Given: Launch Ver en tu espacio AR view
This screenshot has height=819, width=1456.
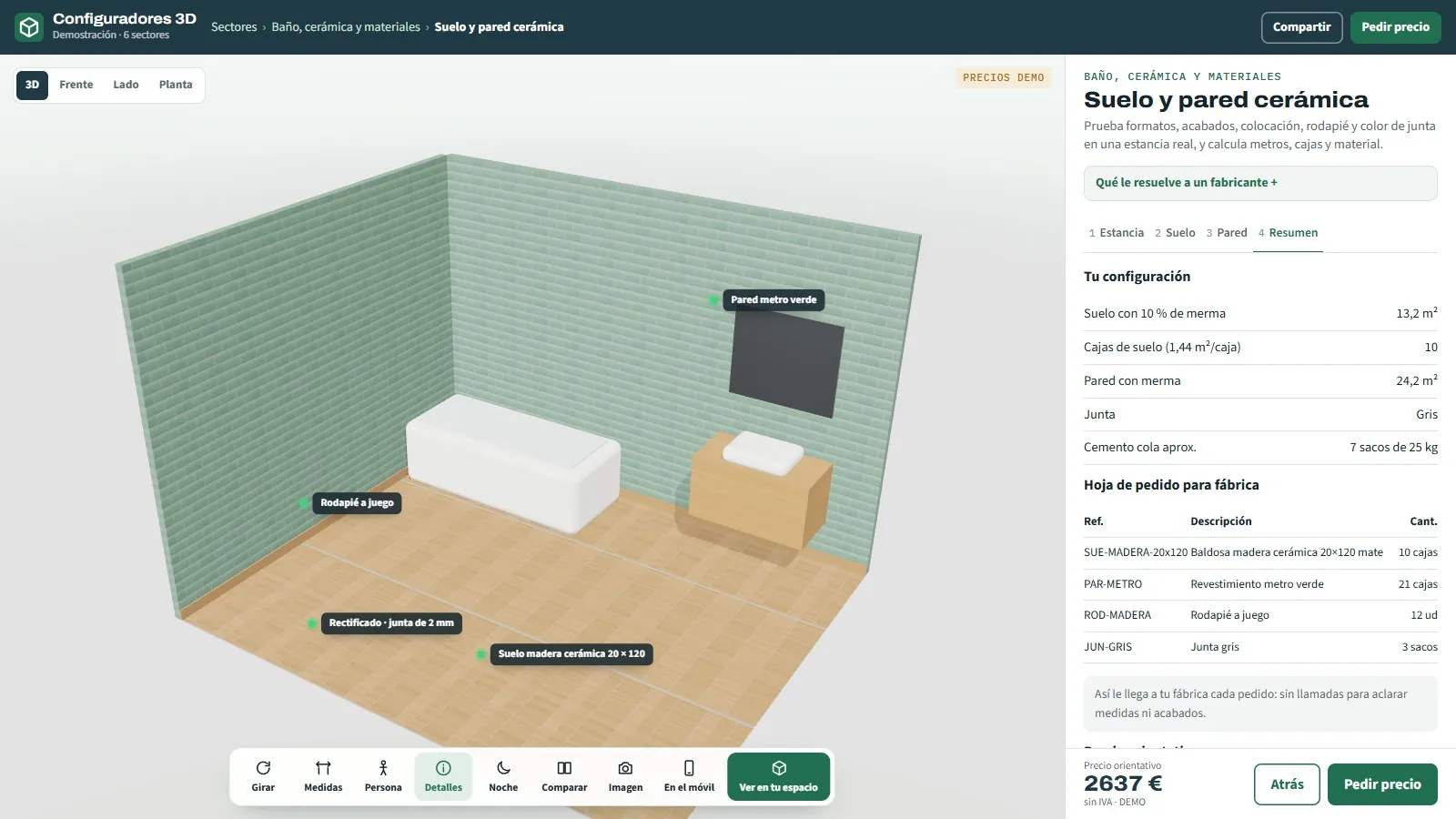Looking at the screenshot, I should (778, 776).
